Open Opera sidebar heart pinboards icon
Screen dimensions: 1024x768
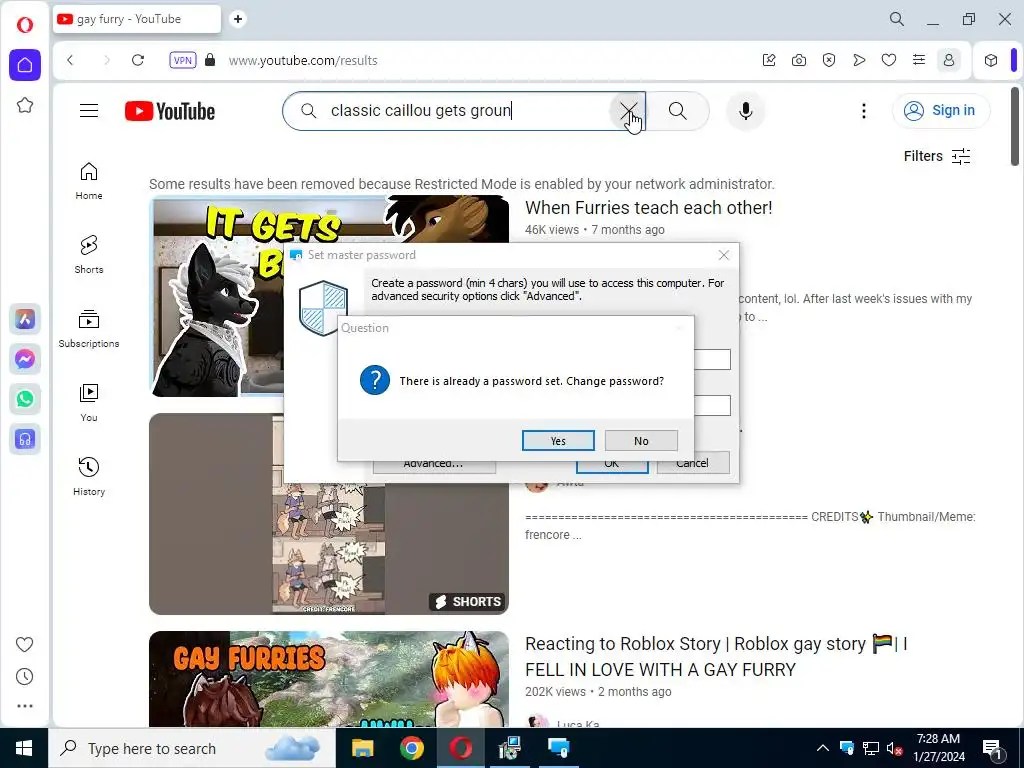pyautogui.click(x=25, y=645)
